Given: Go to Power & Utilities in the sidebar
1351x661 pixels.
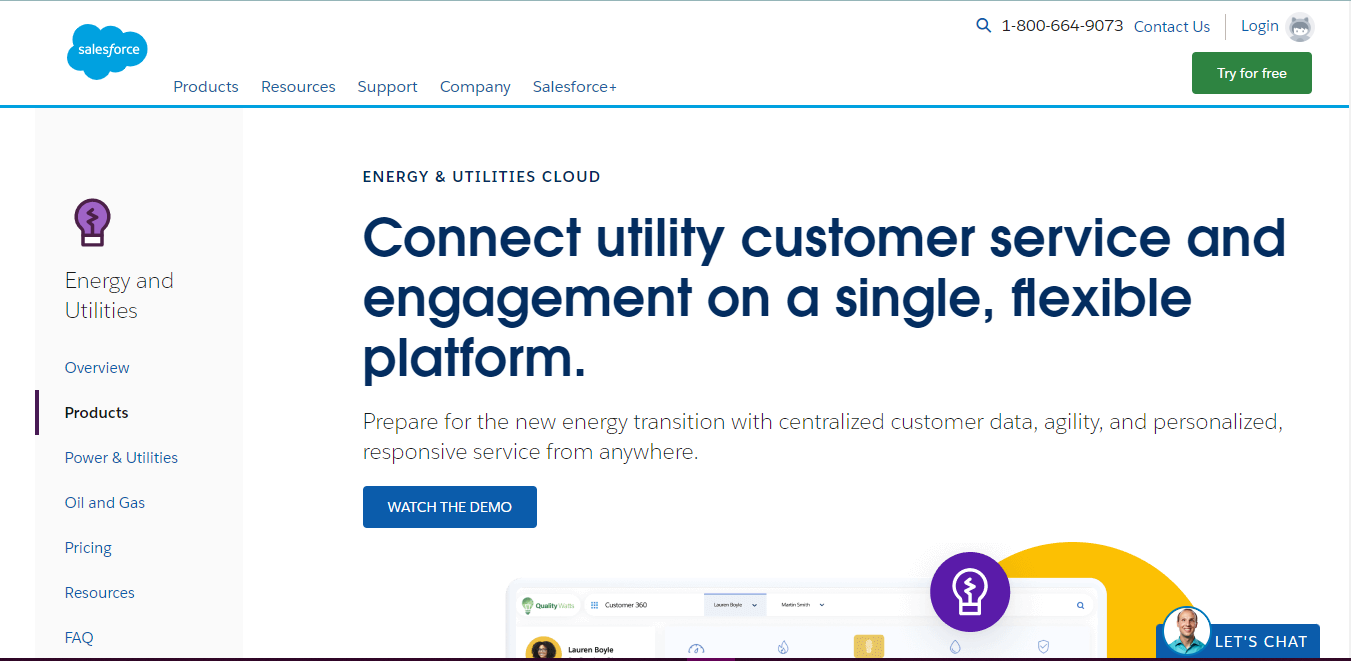Looking at the screenshot, I should point(121,458).
